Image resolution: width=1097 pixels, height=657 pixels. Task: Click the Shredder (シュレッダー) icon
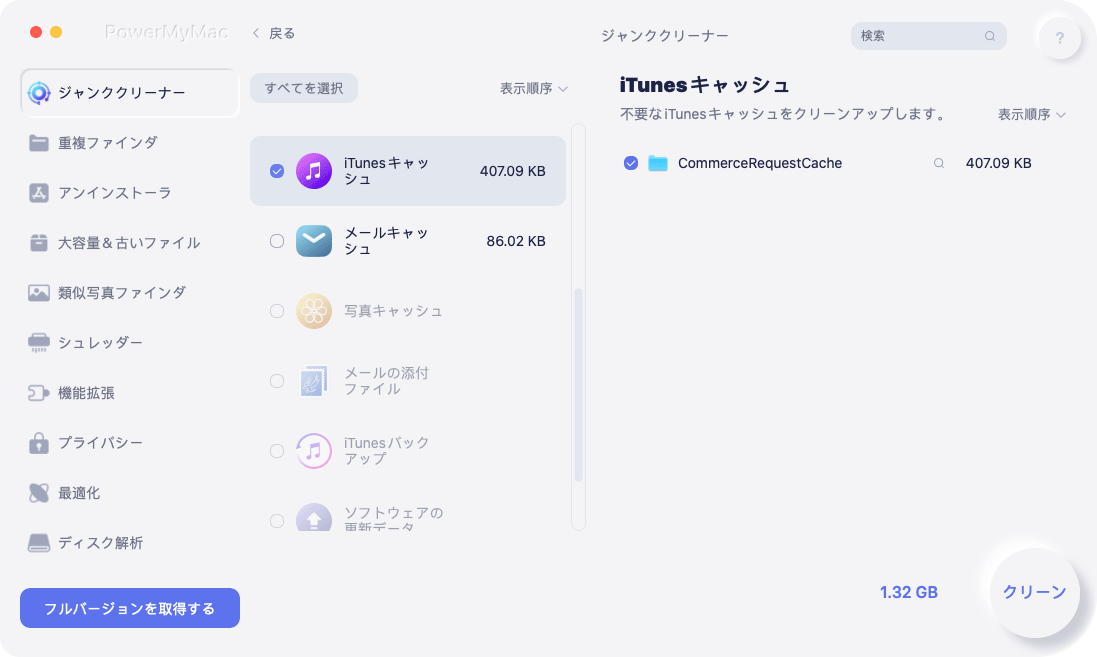click(39, 343)
